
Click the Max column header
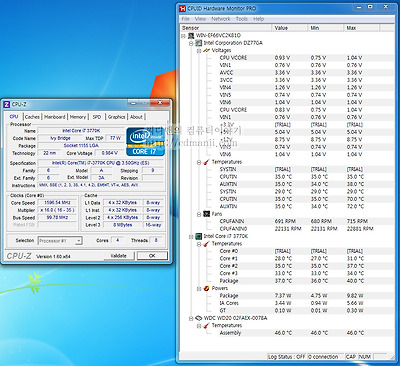(362, 28)
